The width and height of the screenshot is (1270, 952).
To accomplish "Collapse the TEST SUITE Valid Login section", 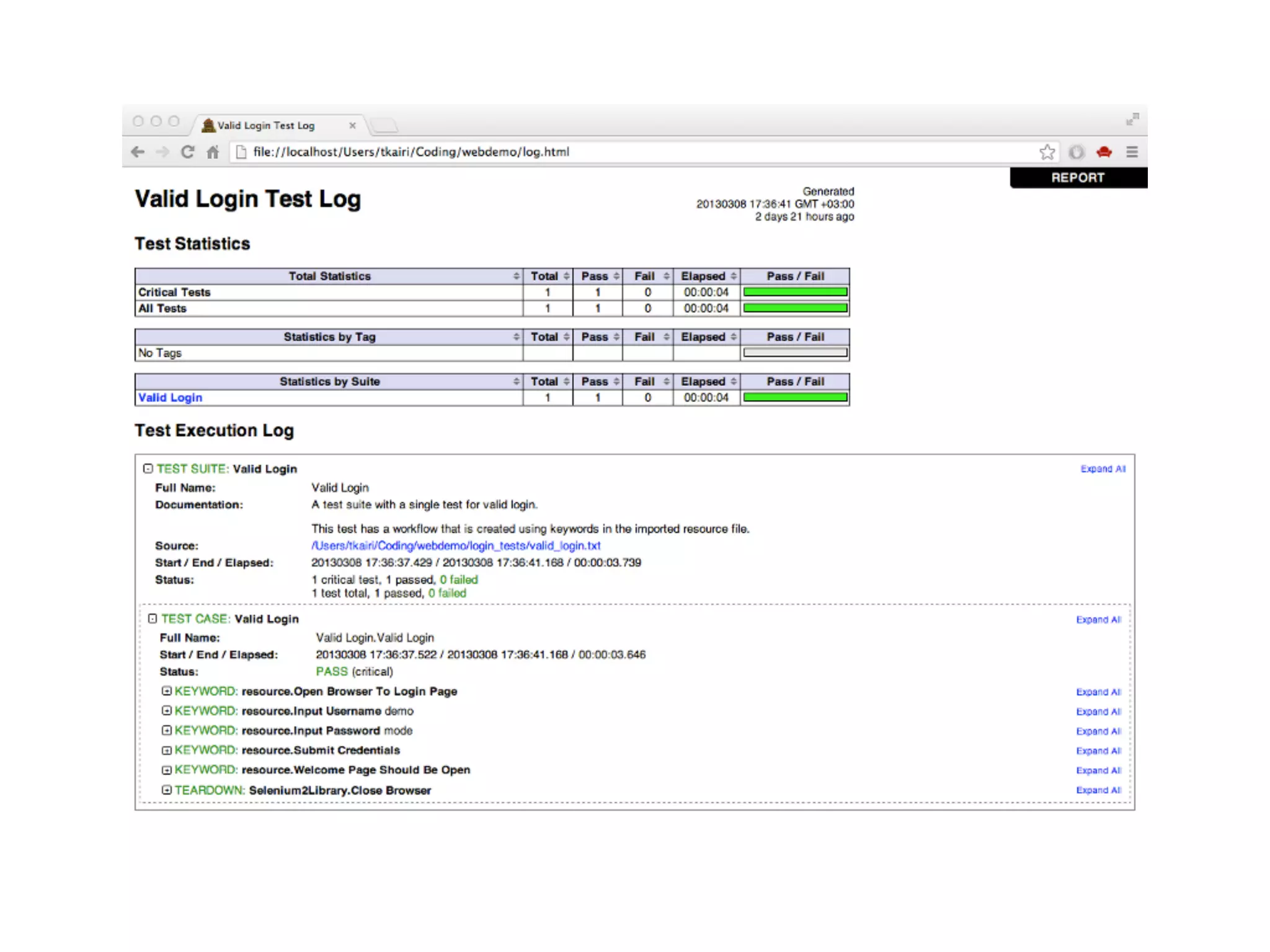I will (148, 469).
